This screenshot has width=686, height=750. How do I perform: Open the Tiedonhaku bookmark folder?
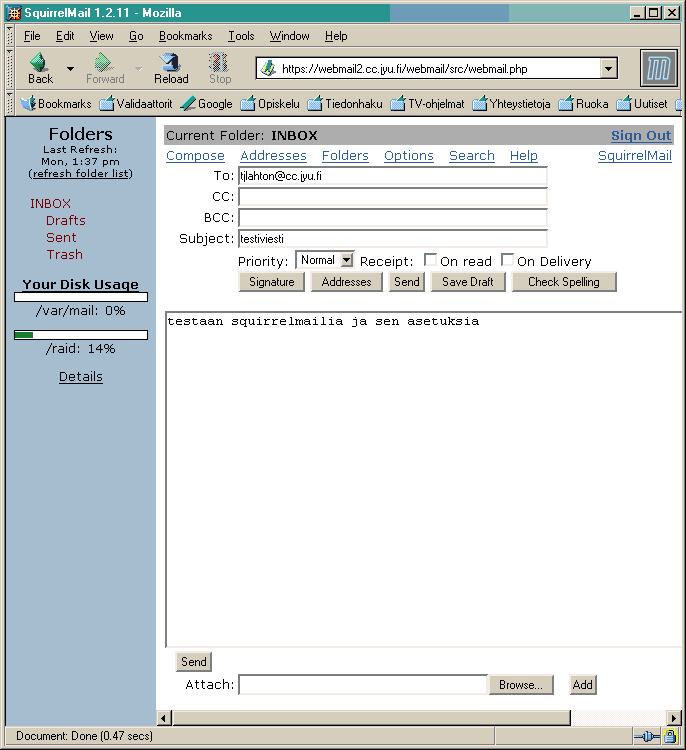click(x=345, y=103)
